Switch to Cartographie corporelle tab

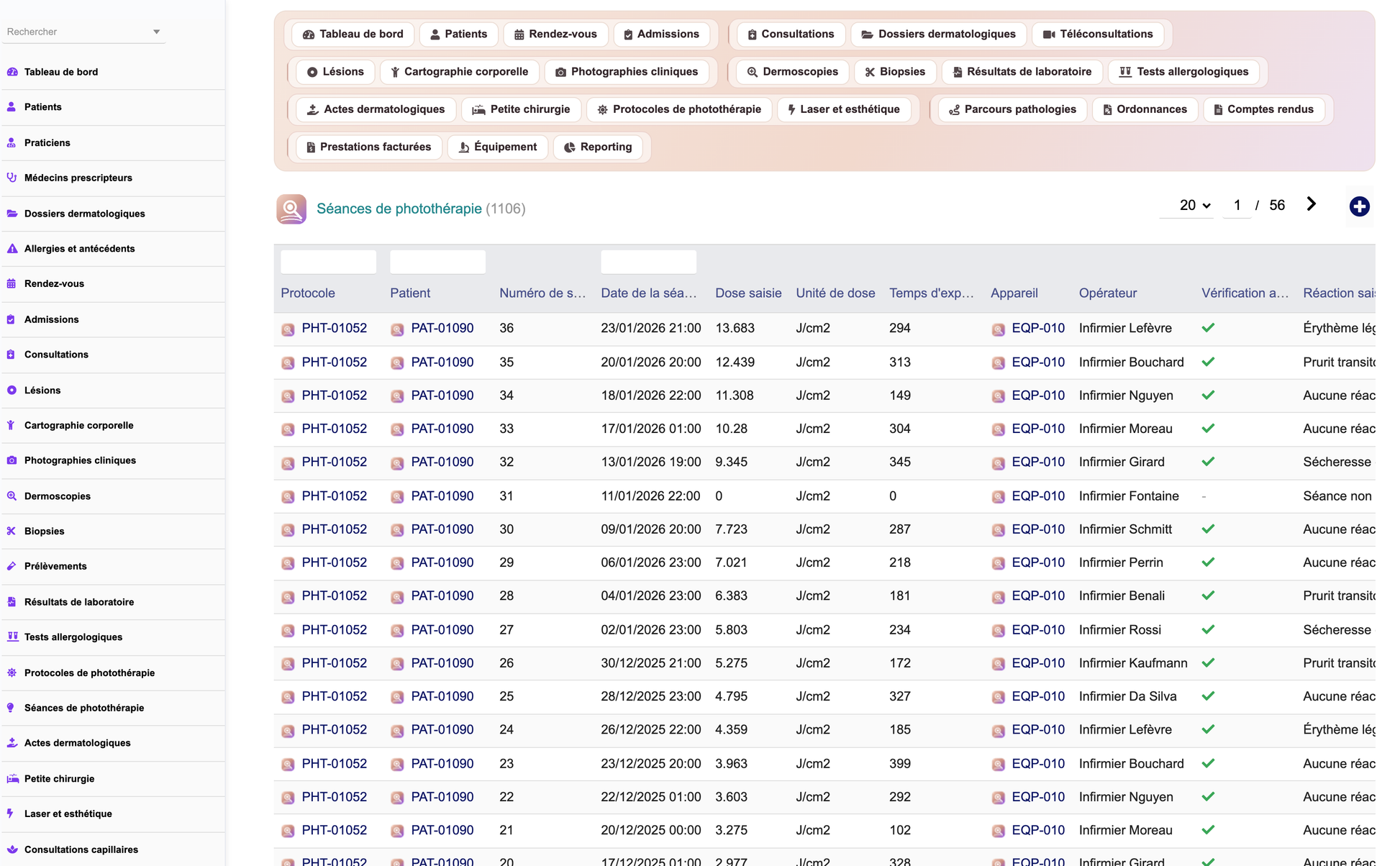click(459, 72)
